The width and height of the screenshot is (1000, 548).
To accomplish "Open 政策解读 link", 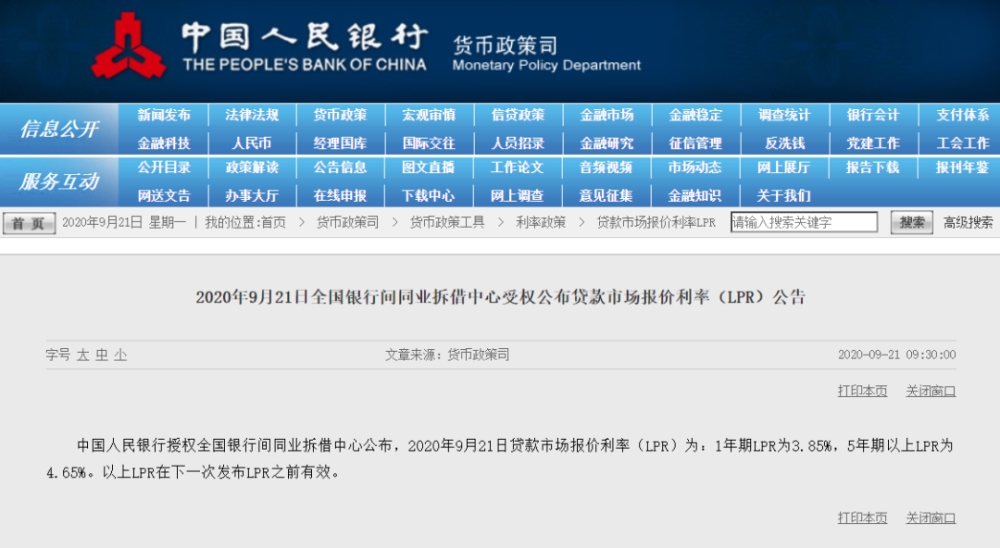I will (252, 167).
